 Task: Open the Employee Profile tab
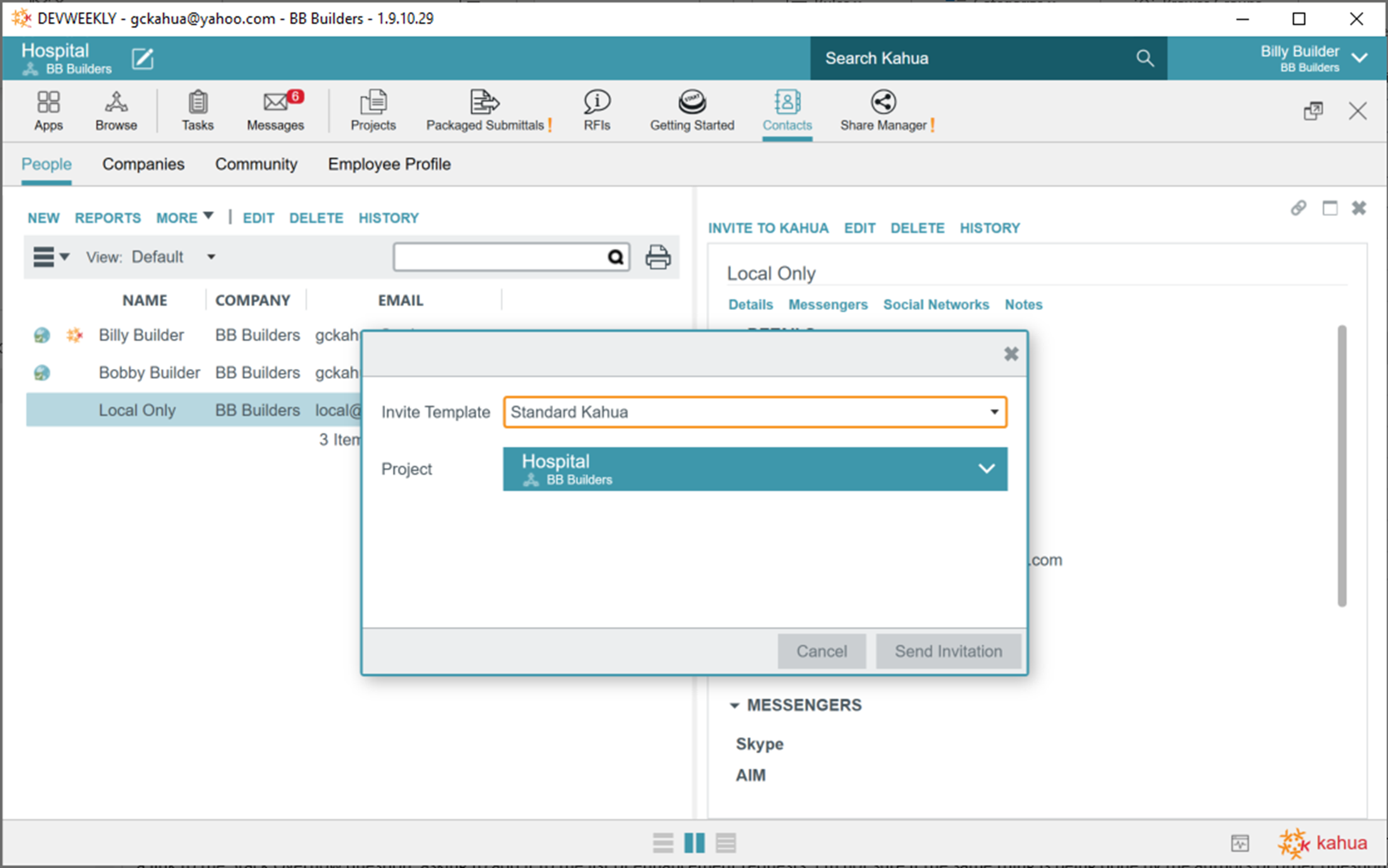coord(389,164)
